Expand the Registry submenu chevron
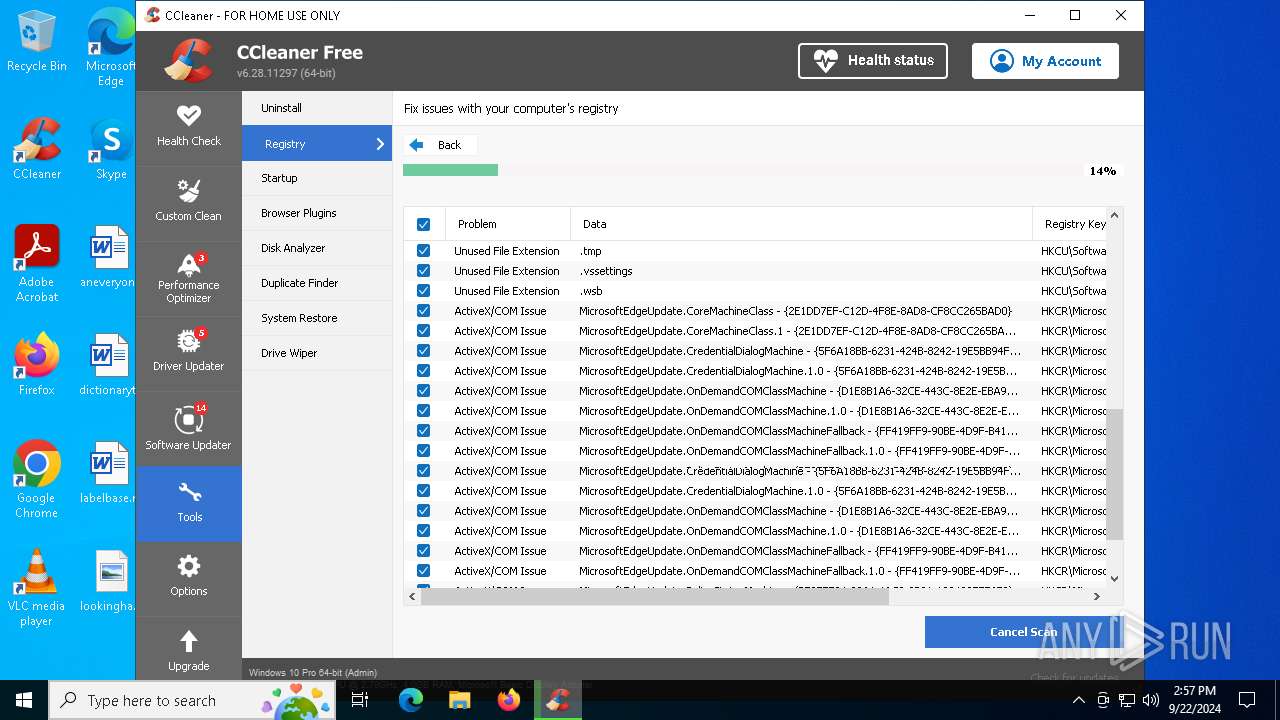1280x720 pixels. click(380, 144)
